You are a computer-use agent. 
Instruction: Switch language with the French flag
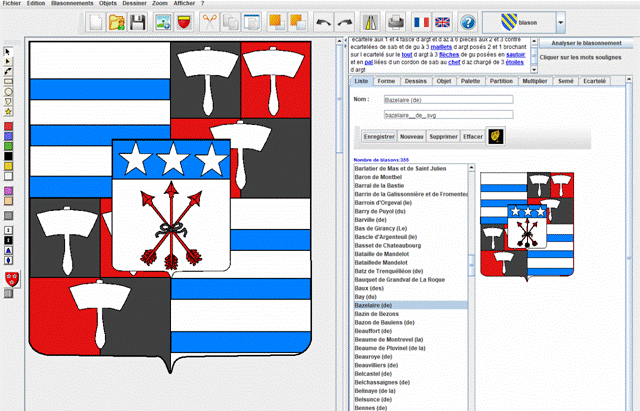click(421, 22)
